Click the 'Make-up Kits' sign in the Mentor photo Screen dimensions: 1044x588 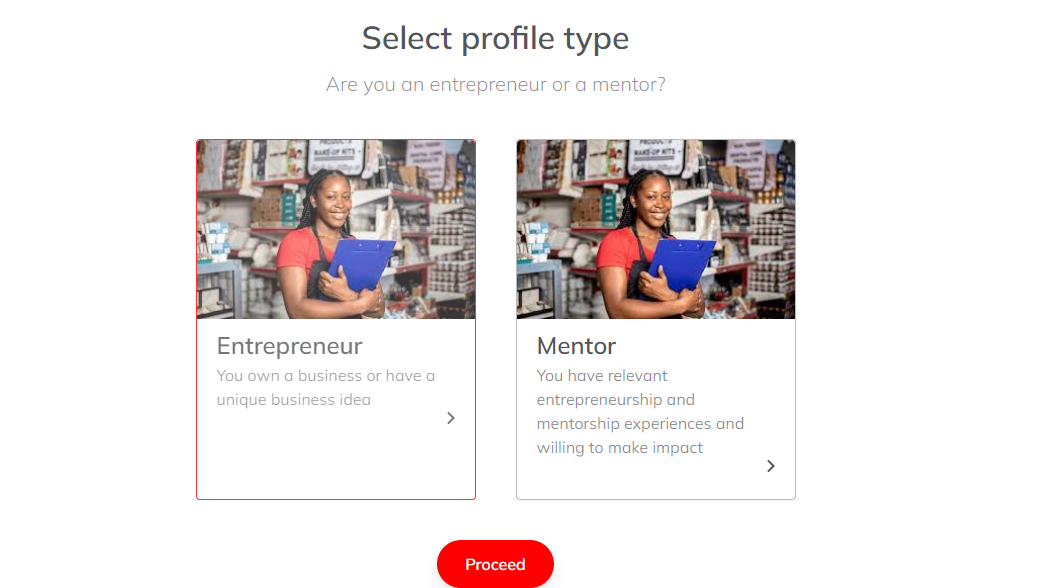[655, 151]
